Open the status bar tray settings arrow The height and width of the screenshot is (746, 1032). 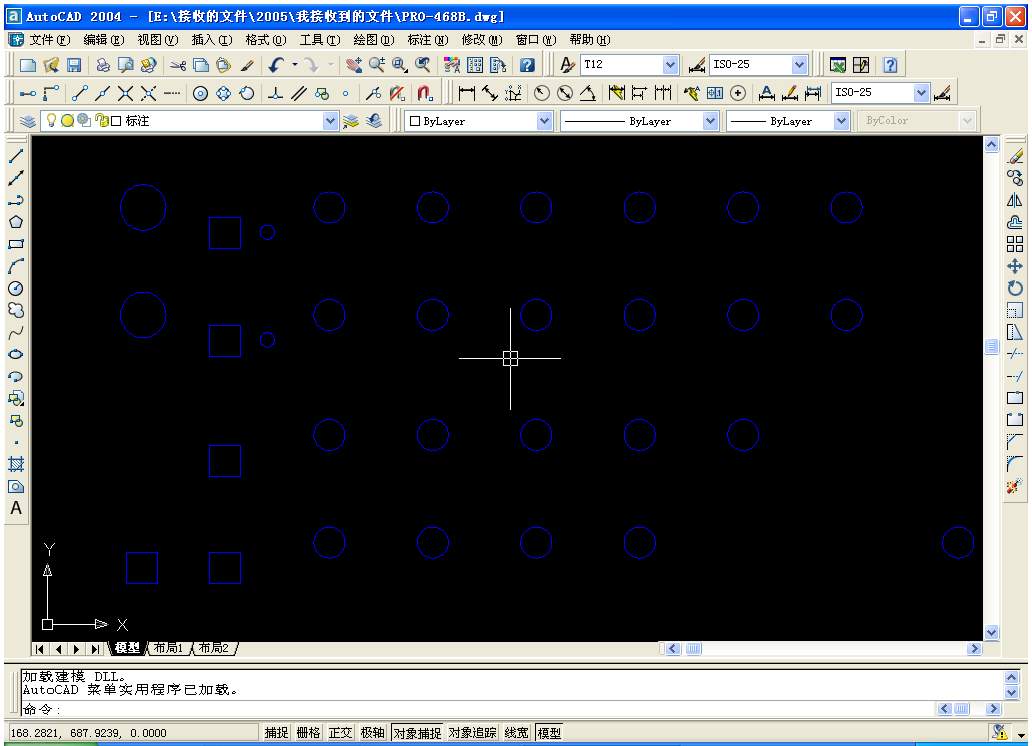point(1021,735)
